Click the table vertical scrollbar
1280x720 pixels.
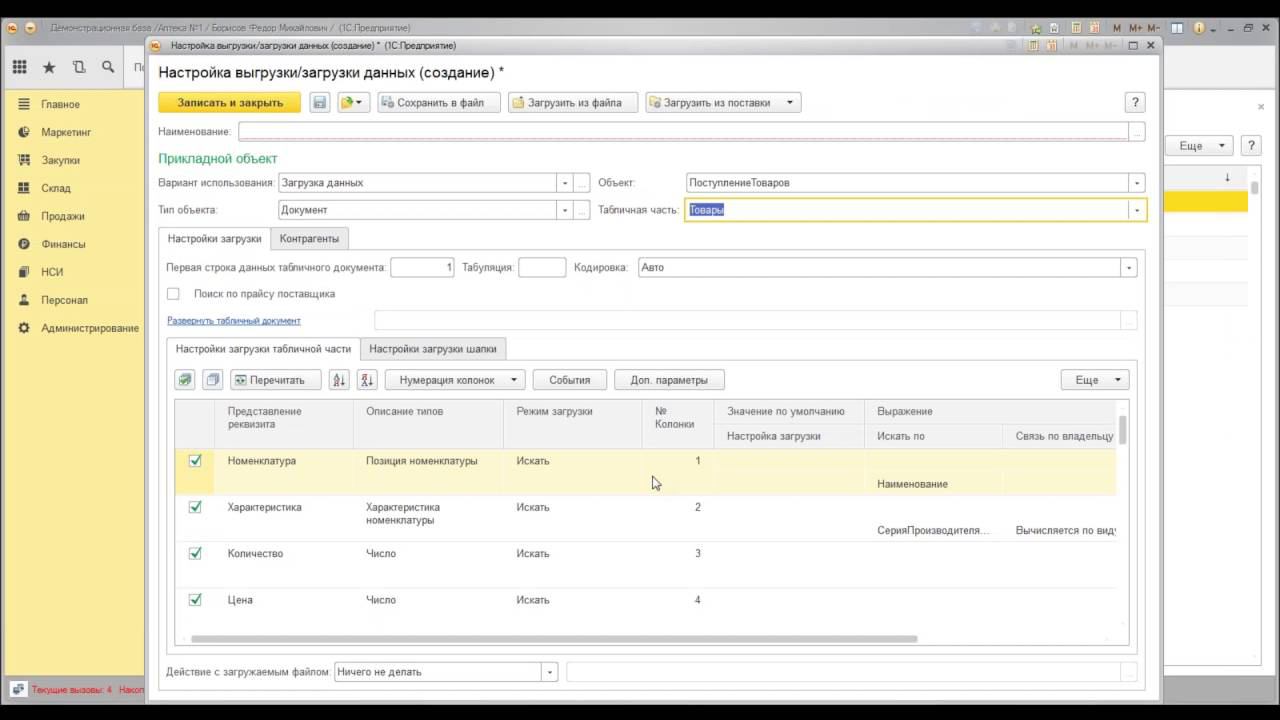(1123, 430)
